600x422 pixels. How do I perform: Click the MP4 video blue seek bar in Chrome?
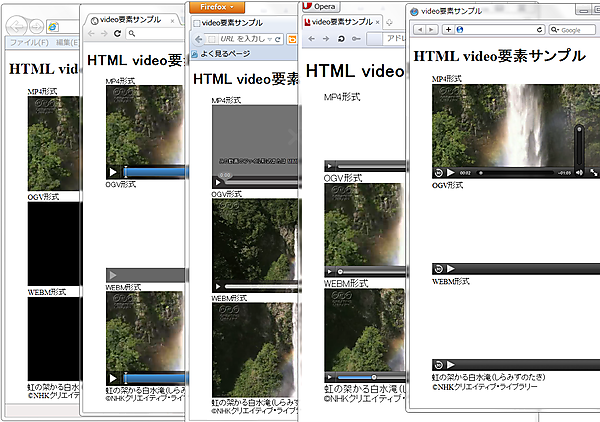point(156,172)
